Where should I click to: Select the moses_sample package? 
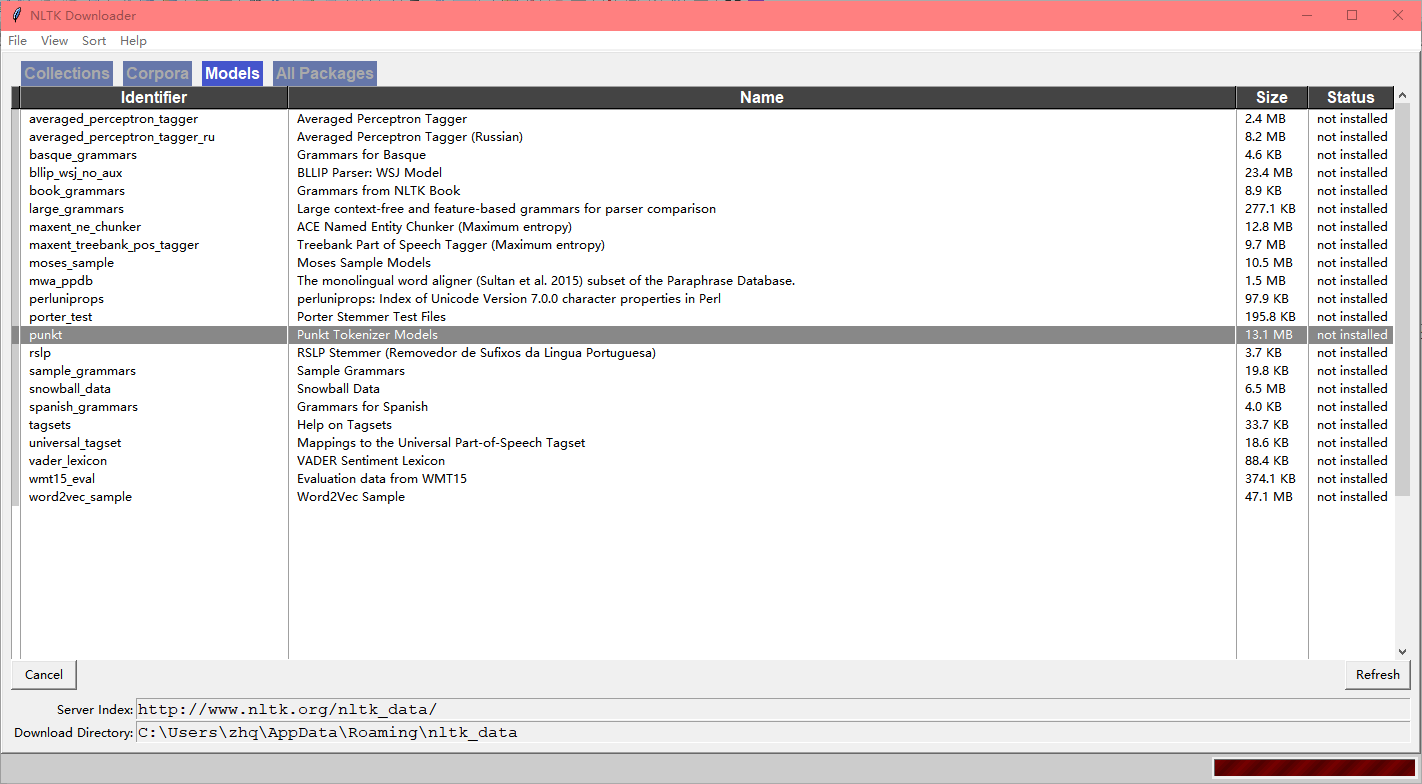coord(72,263)
